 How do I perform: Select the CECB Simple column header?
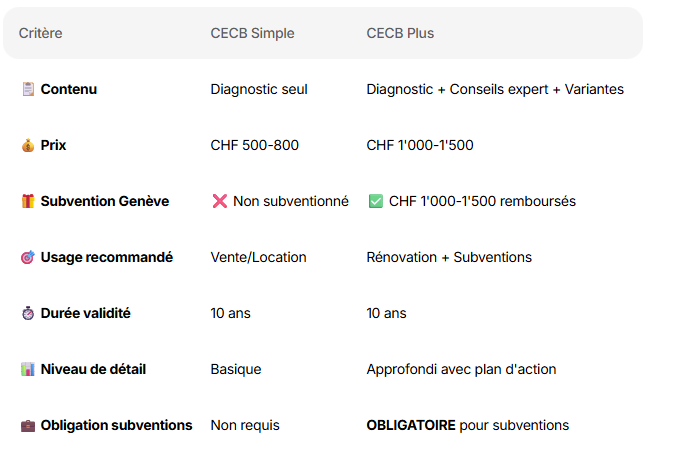[x=252, y=34]
